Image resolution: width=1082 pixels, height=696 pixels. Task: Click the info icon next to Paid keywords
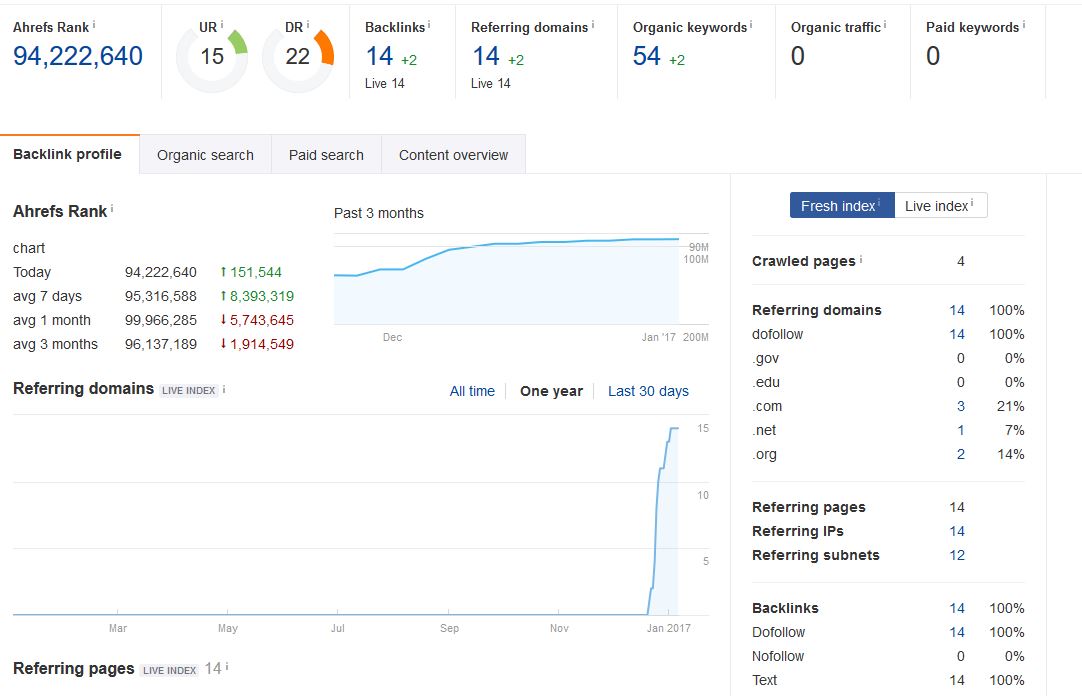click(x=1023, y=25)
